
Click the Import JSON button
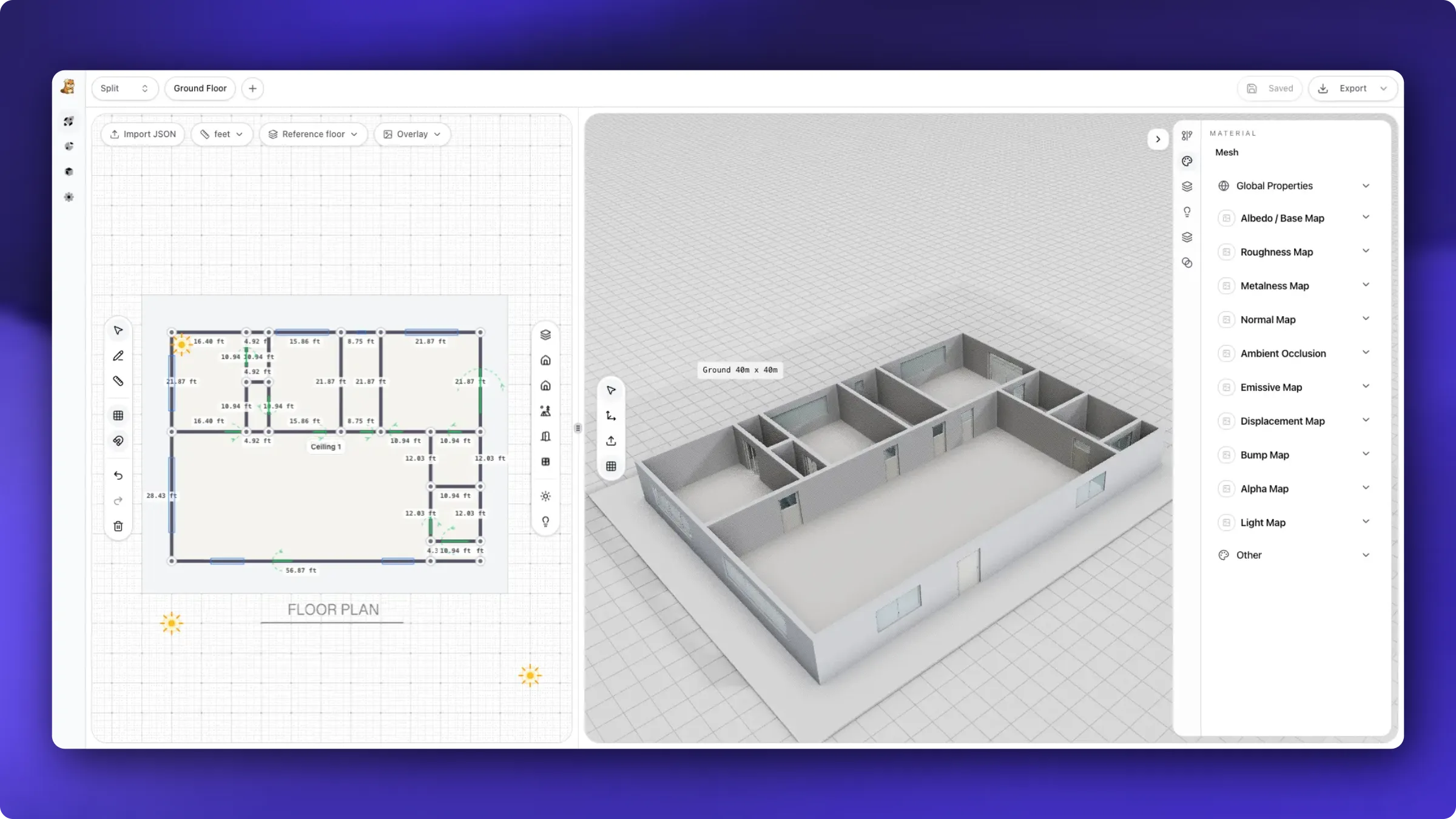(143, 134)
